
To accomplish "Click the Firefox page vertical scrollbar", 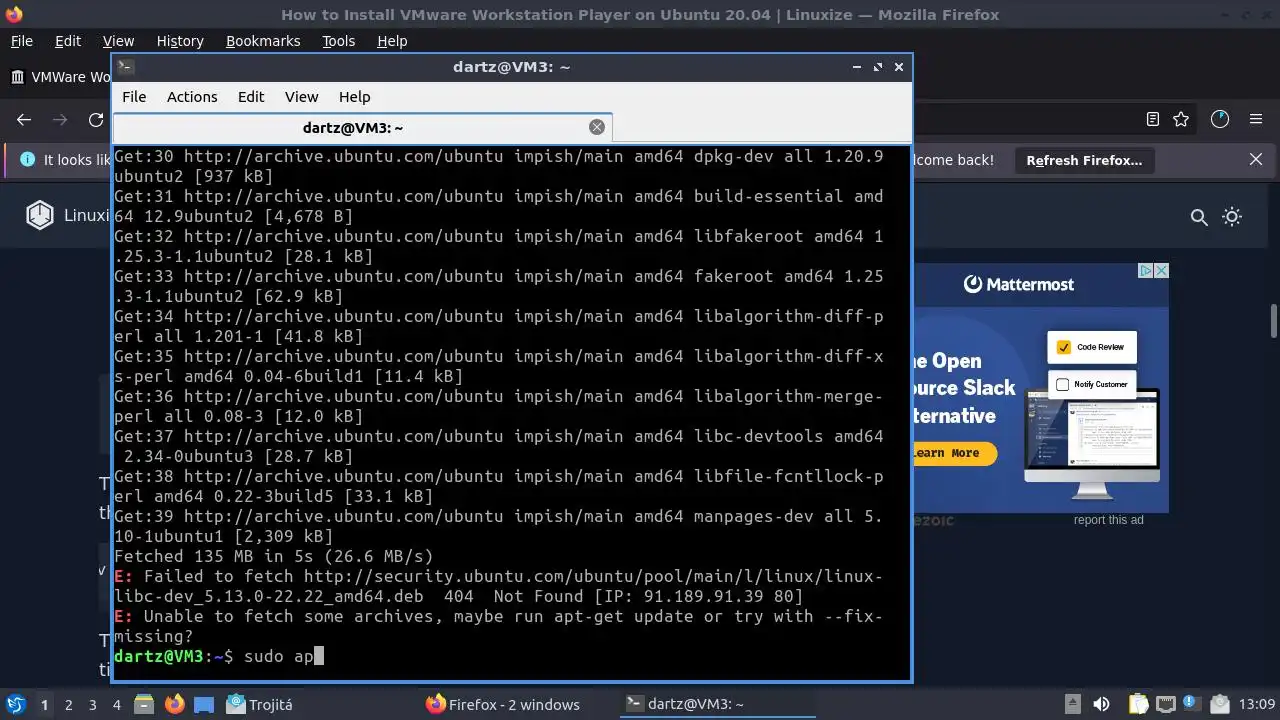I will coord(1274,322).
